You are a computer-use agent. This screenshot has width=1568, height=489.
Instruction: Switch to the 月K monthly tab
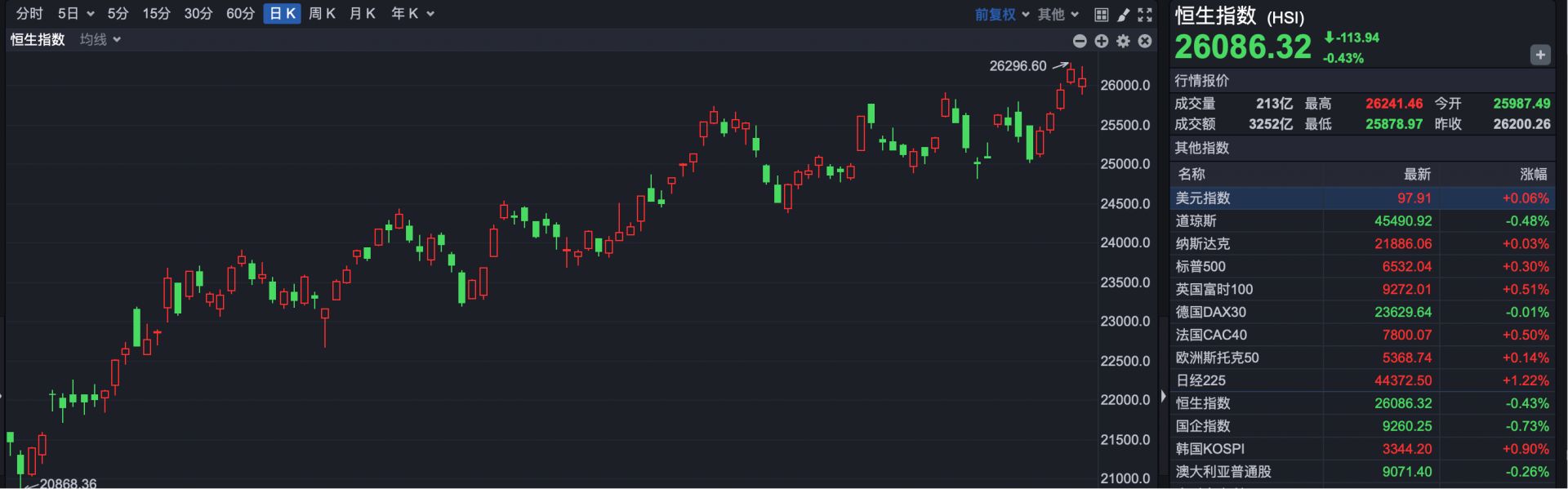363,14
